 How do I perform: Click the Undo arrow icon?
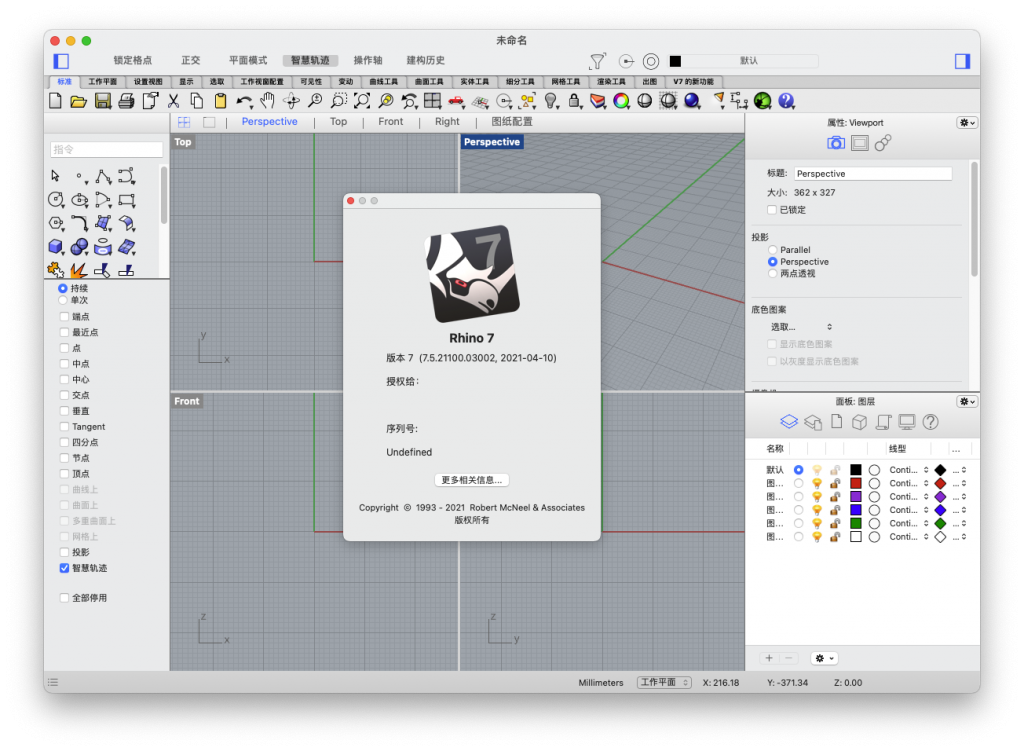[244, 101]
